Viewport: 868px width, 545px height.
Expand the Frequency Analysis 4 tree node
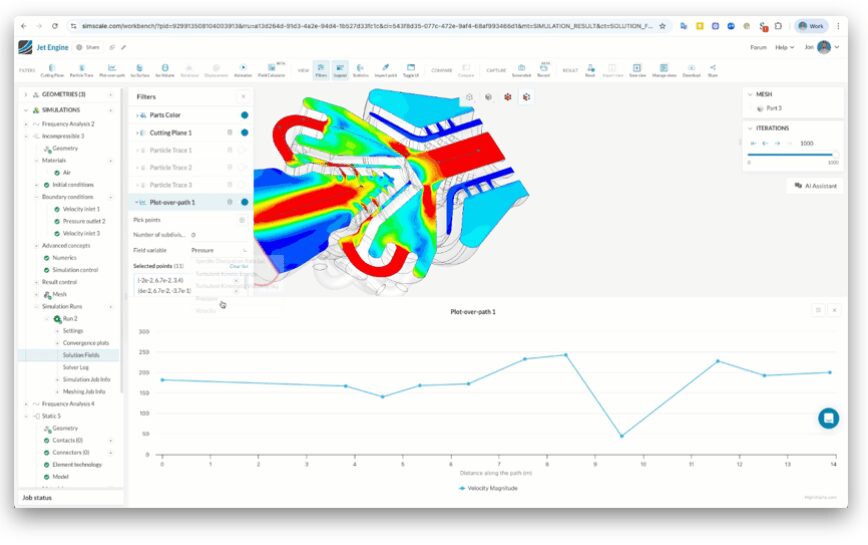click(x=25, y=404)
